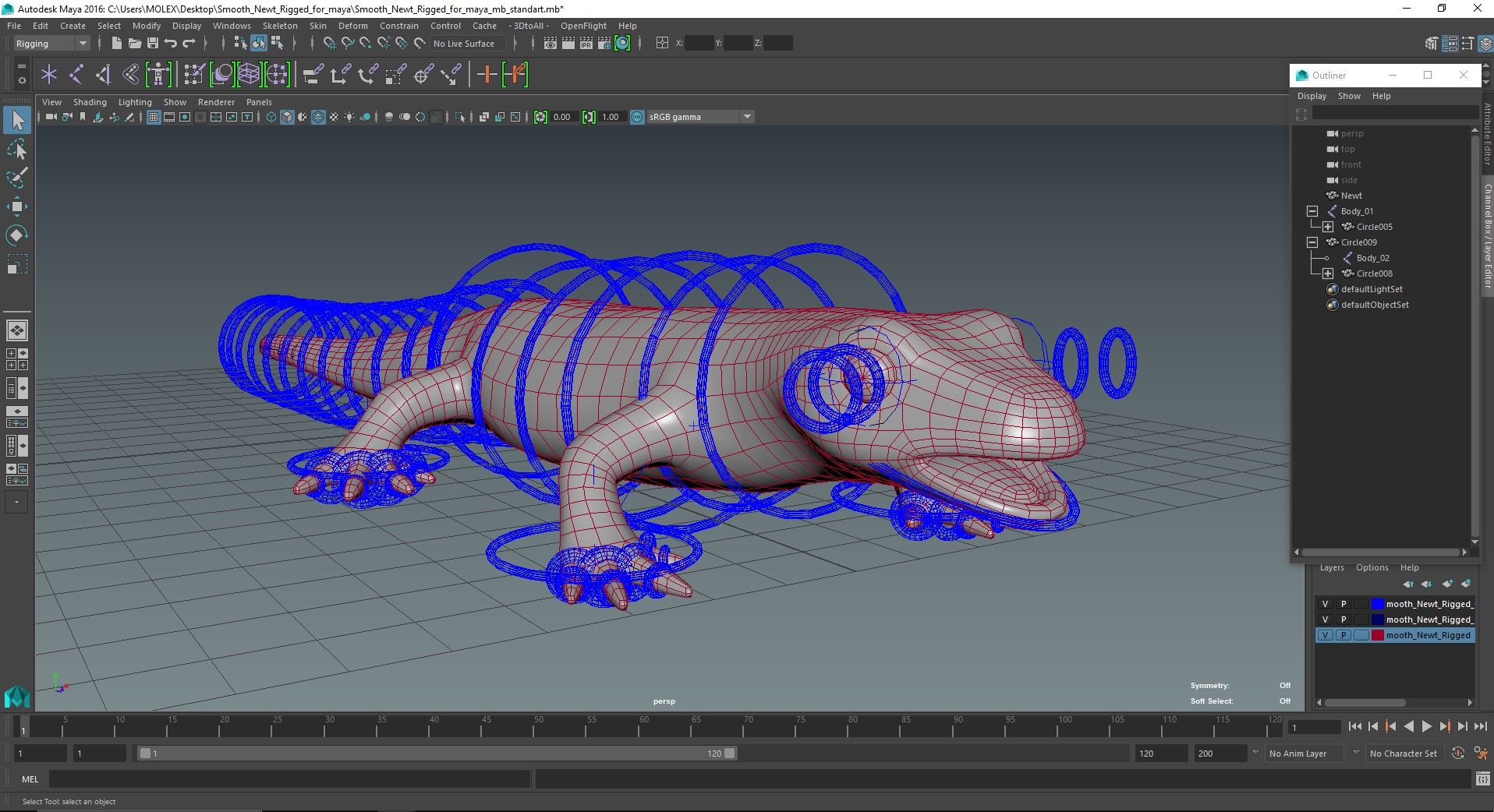Choose the Rotate tool in toolbox
The image size is (1494, 812).
coord(17,235)
